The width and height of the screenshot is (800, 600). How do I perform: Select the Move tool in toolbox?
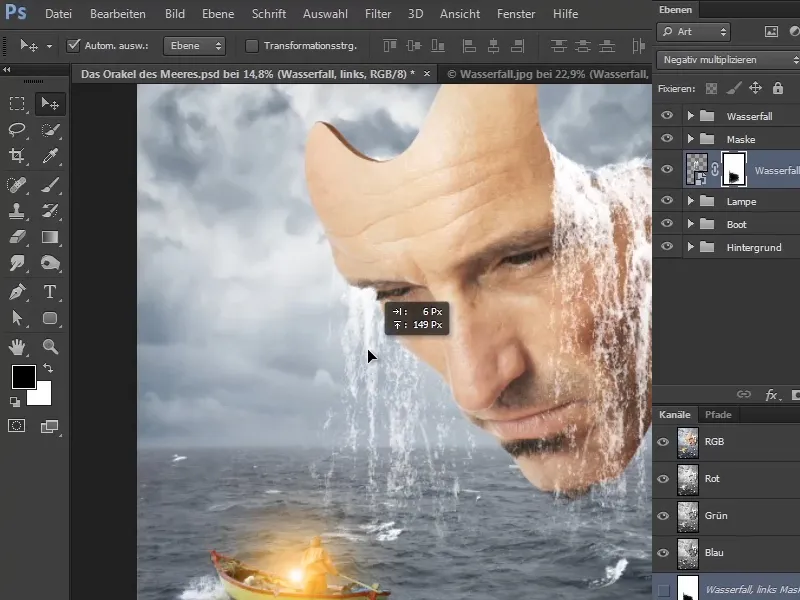50,104
